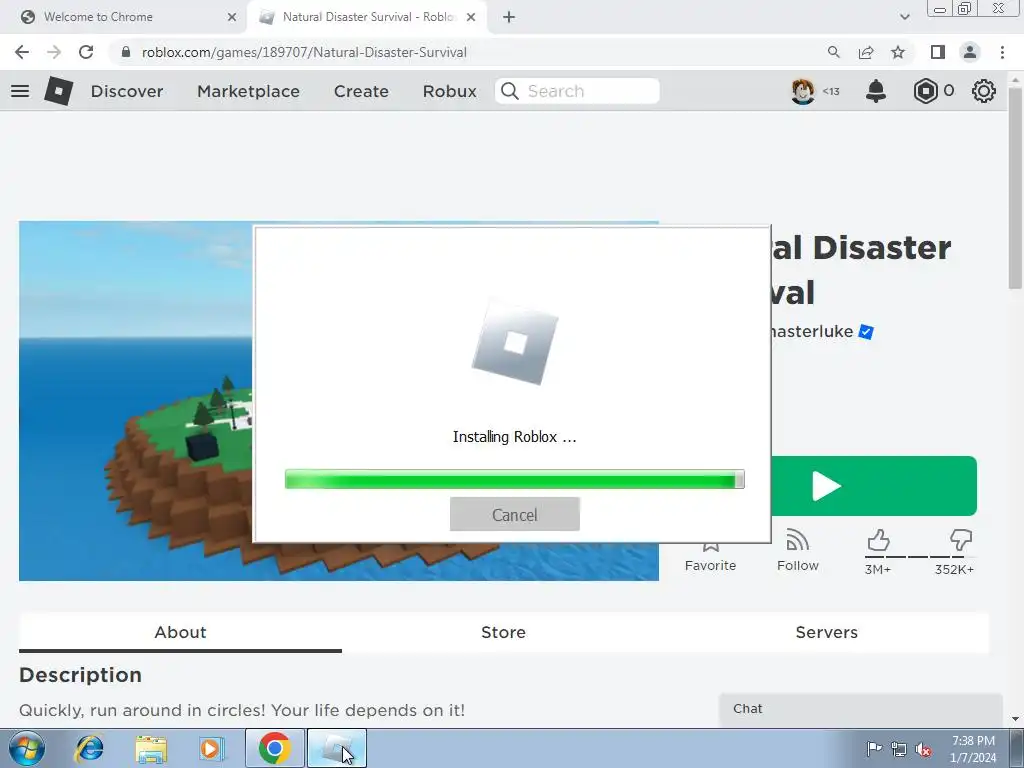
Task: View site information lock icon
Action: click(x=126, y=52)
